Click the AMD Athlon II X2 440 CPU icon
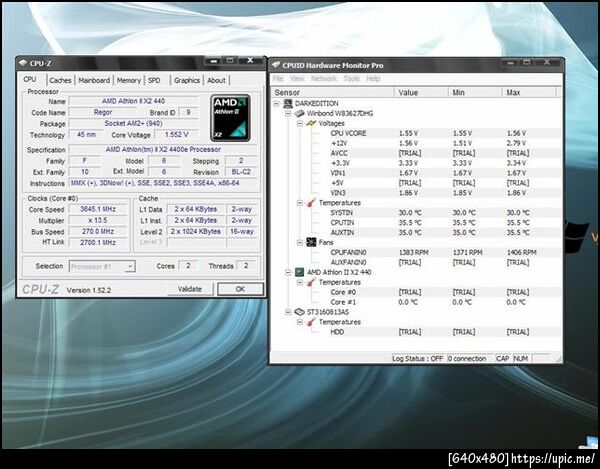 coord(300,272)
